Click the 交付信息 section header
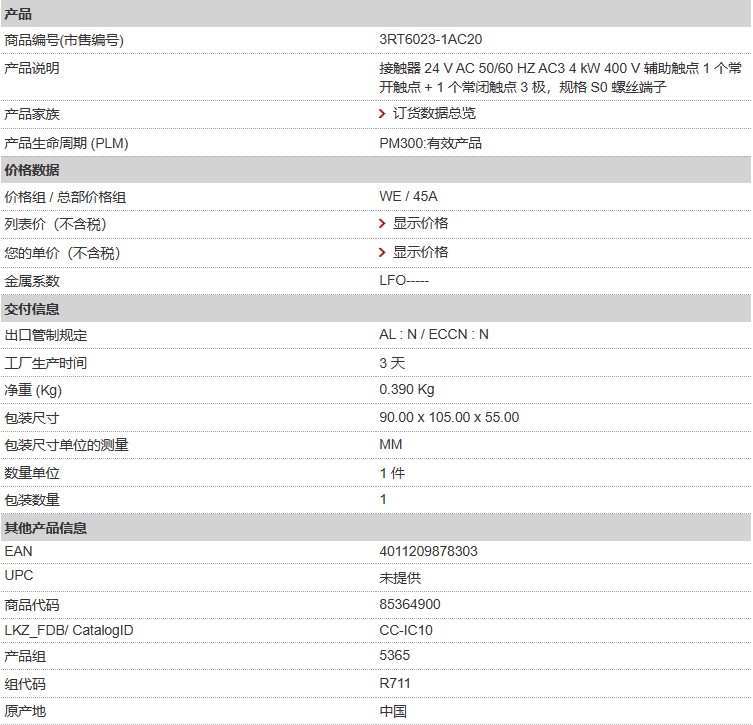Image resolution: width=753 pixels, height=725 pixels. coord(32,309)
